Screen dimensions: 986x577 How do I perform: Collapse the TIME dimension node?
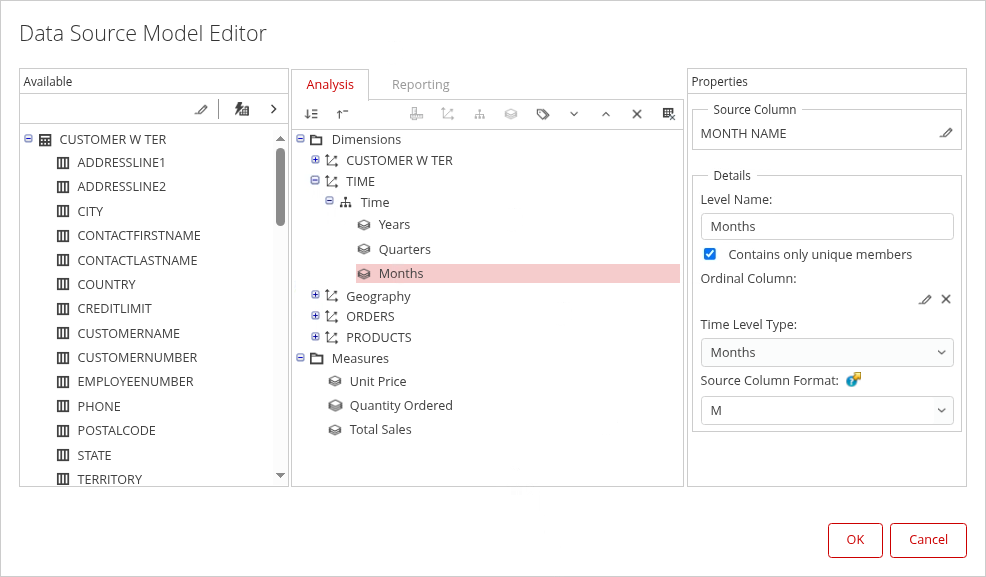316,181
